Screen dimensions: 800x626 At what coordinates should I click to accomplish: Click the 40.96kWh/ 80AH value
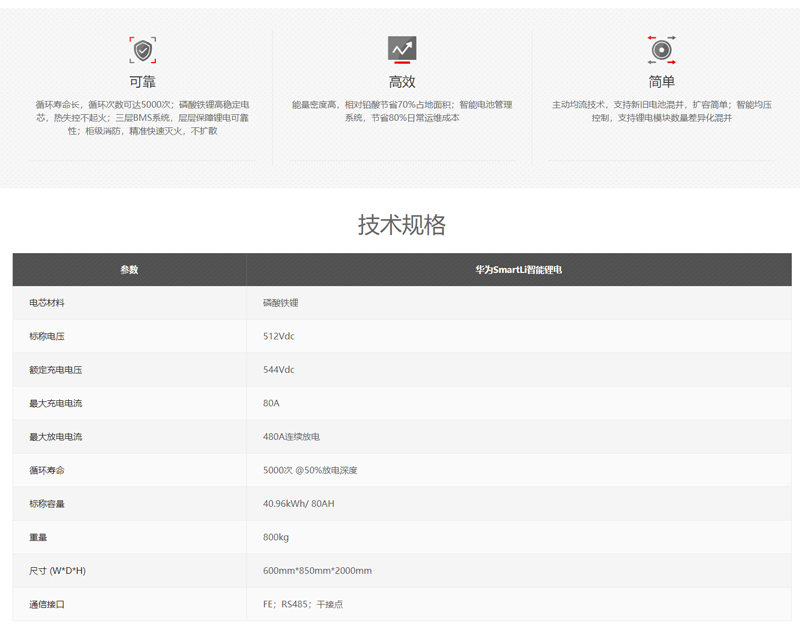[x=299, y=504]
